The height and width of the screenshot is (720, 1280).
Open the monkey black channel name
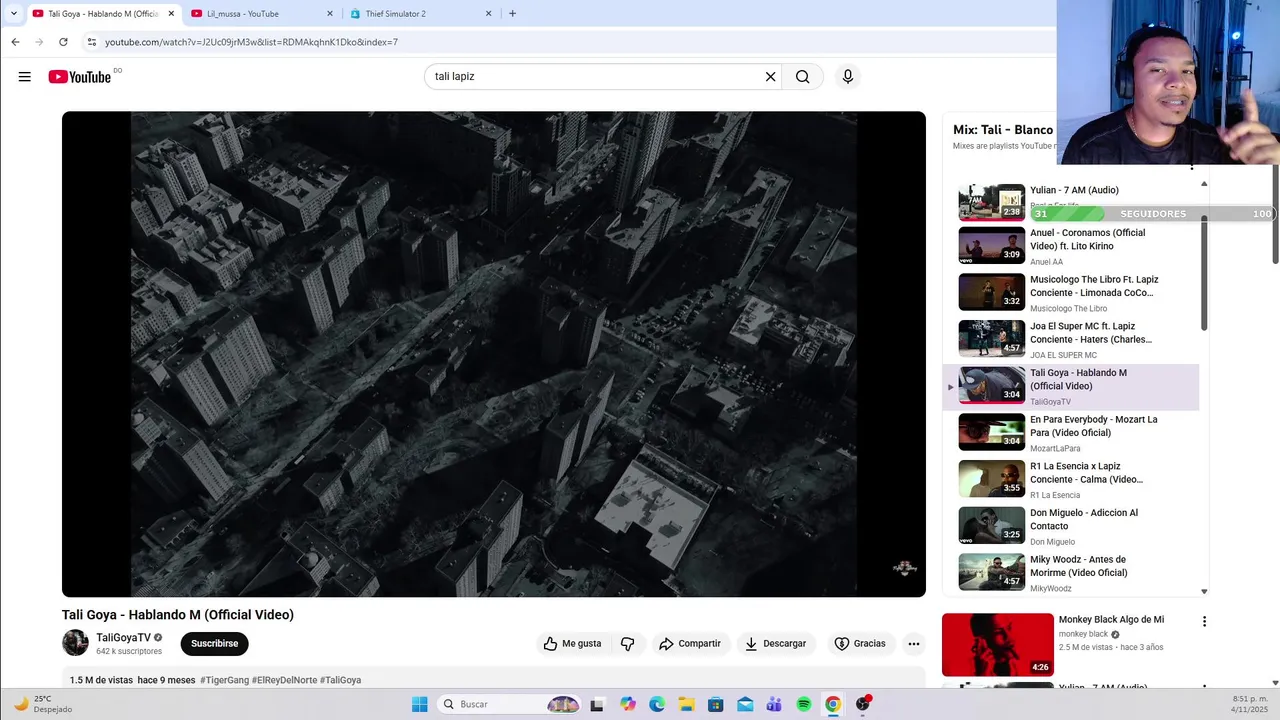click(x=1083, y=634)
